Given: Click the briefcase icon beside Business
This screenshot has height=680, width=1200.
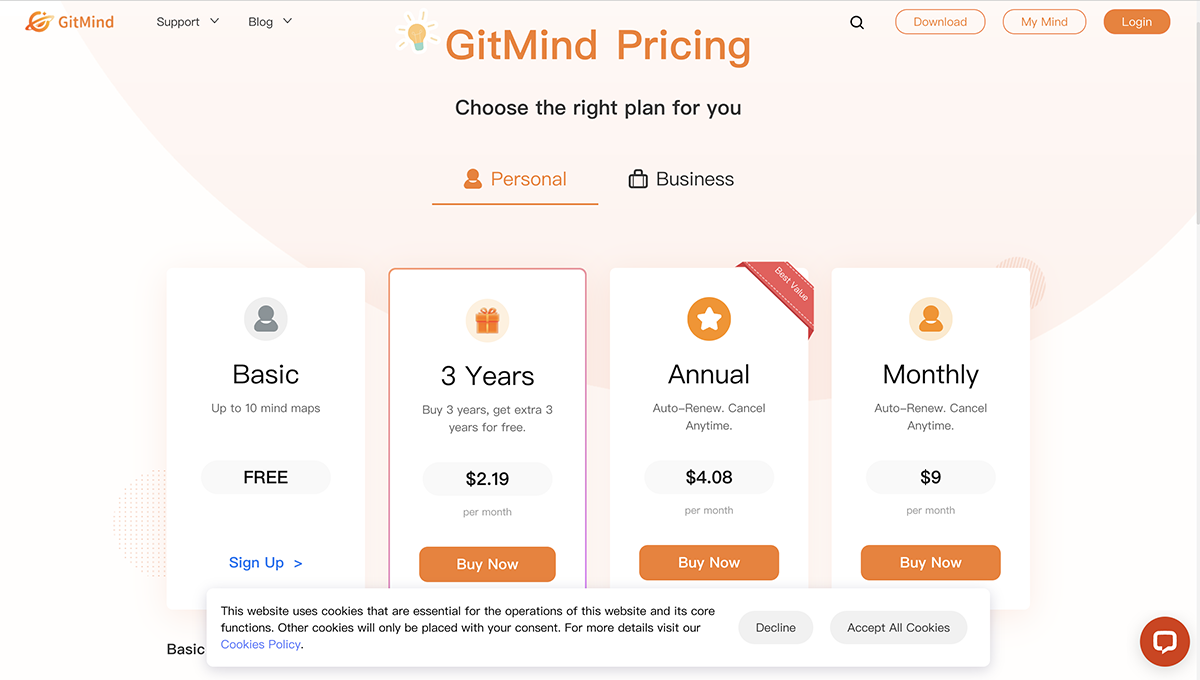Looking at the screenshot, I should (638, 179).
